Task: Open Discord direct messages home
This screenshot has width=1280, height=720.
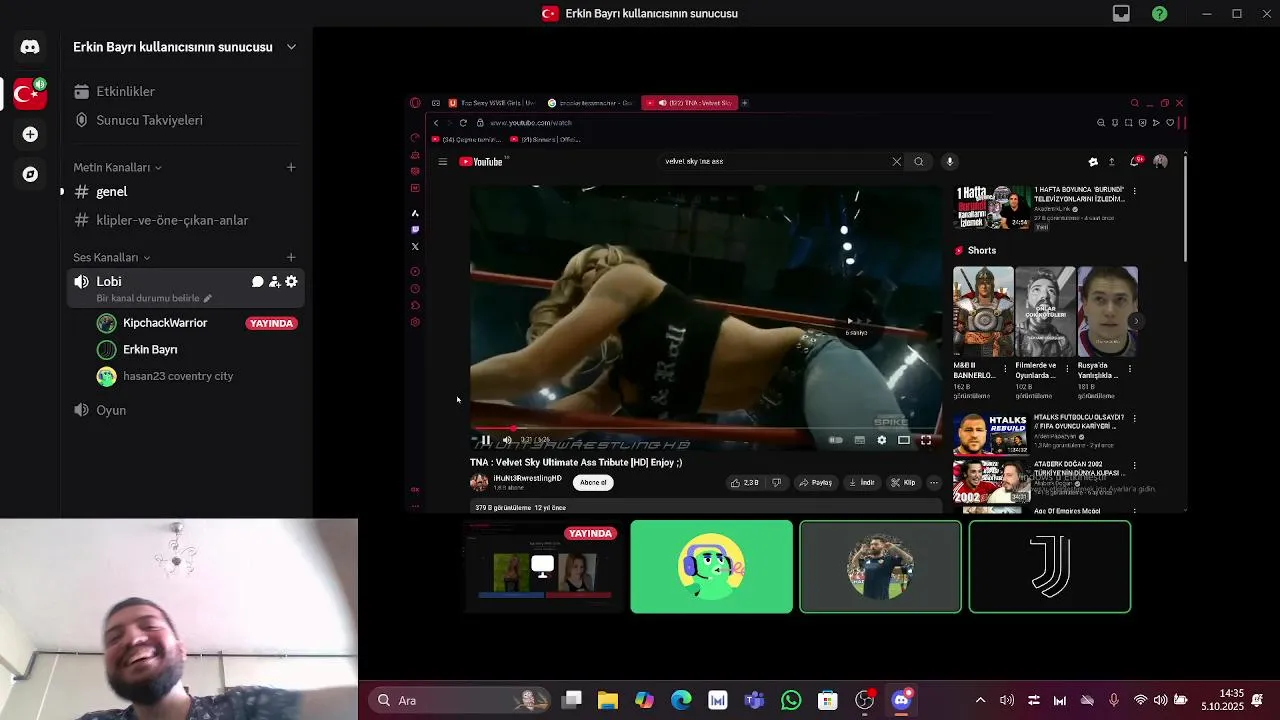Action: coord(30,47)
